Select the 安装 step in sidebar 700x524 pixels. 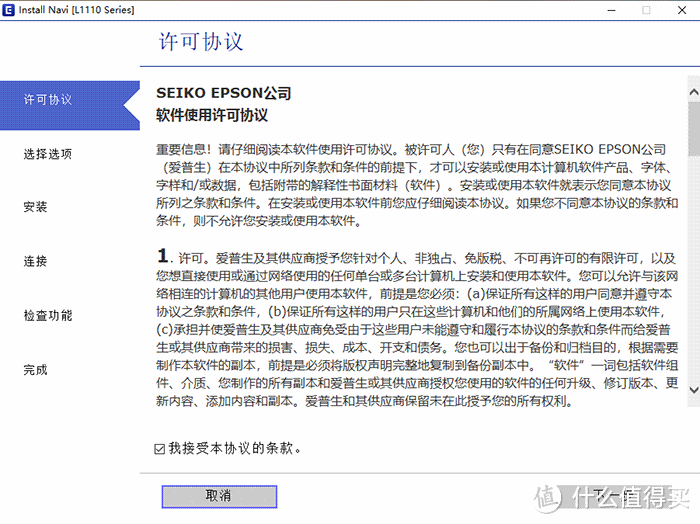pos(35,207)
